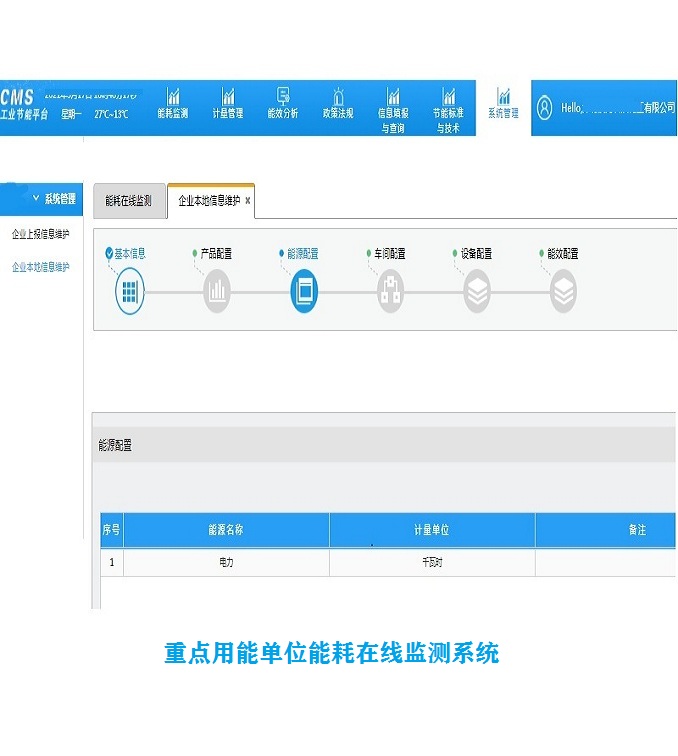Click the CMS 工业节能平台 logo
The height and width of the screenshot is (756, 678).
click(24, 104)
